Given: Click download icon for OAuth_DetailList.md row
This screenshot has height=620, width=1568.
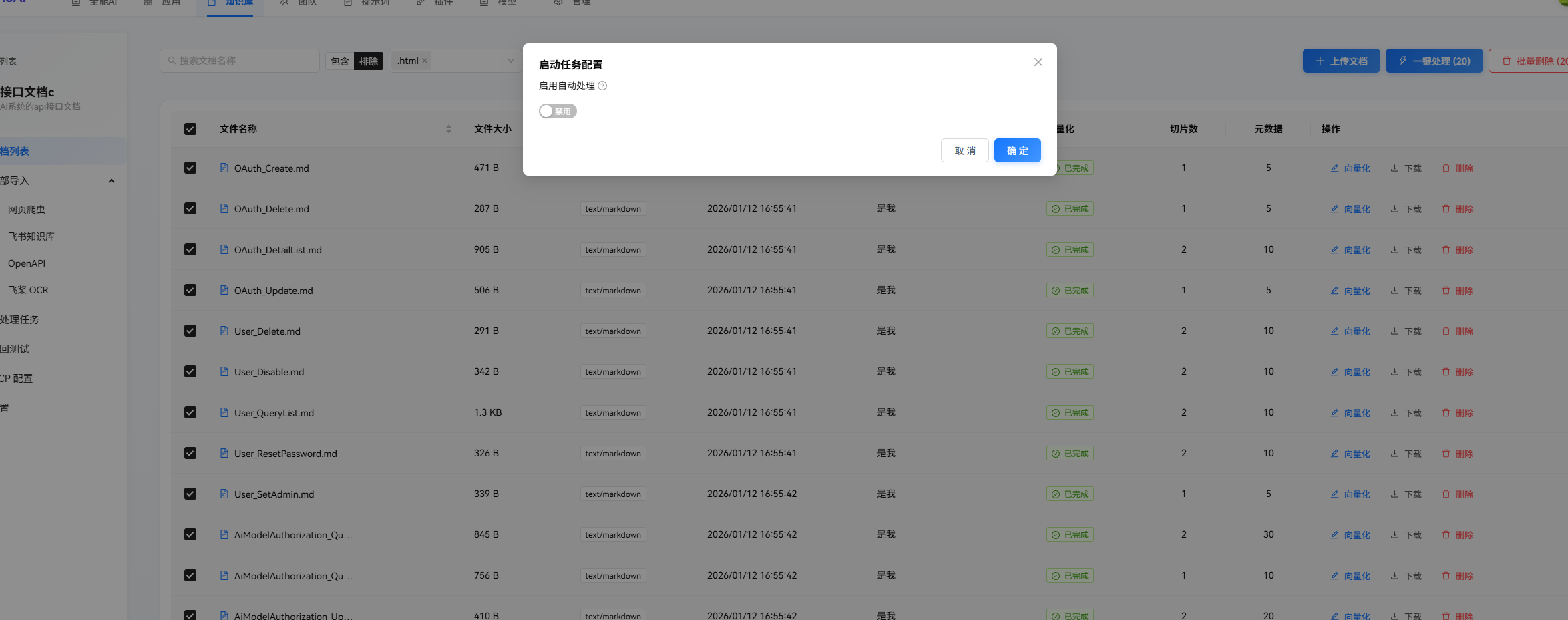Looking at the screenshot, I should (x=1394, y=249).
